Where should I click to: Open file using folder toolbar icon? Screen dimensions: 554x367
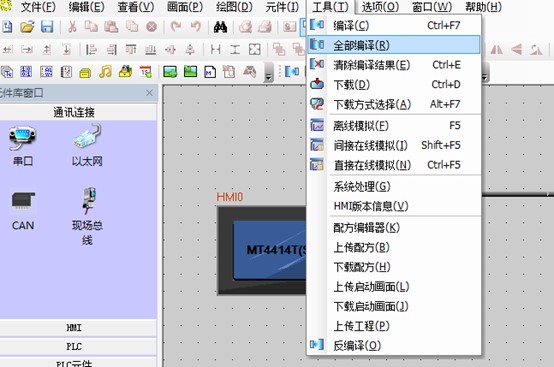[x=28, y=27]
